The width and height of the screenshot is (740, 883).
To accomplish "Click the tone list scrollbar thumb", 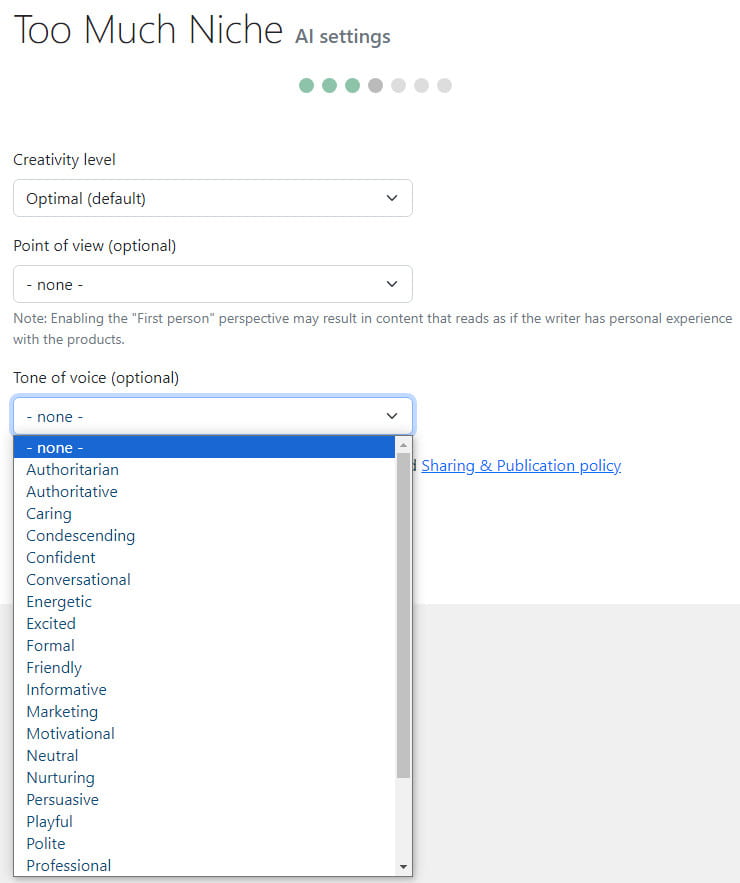I will (403, 616).
